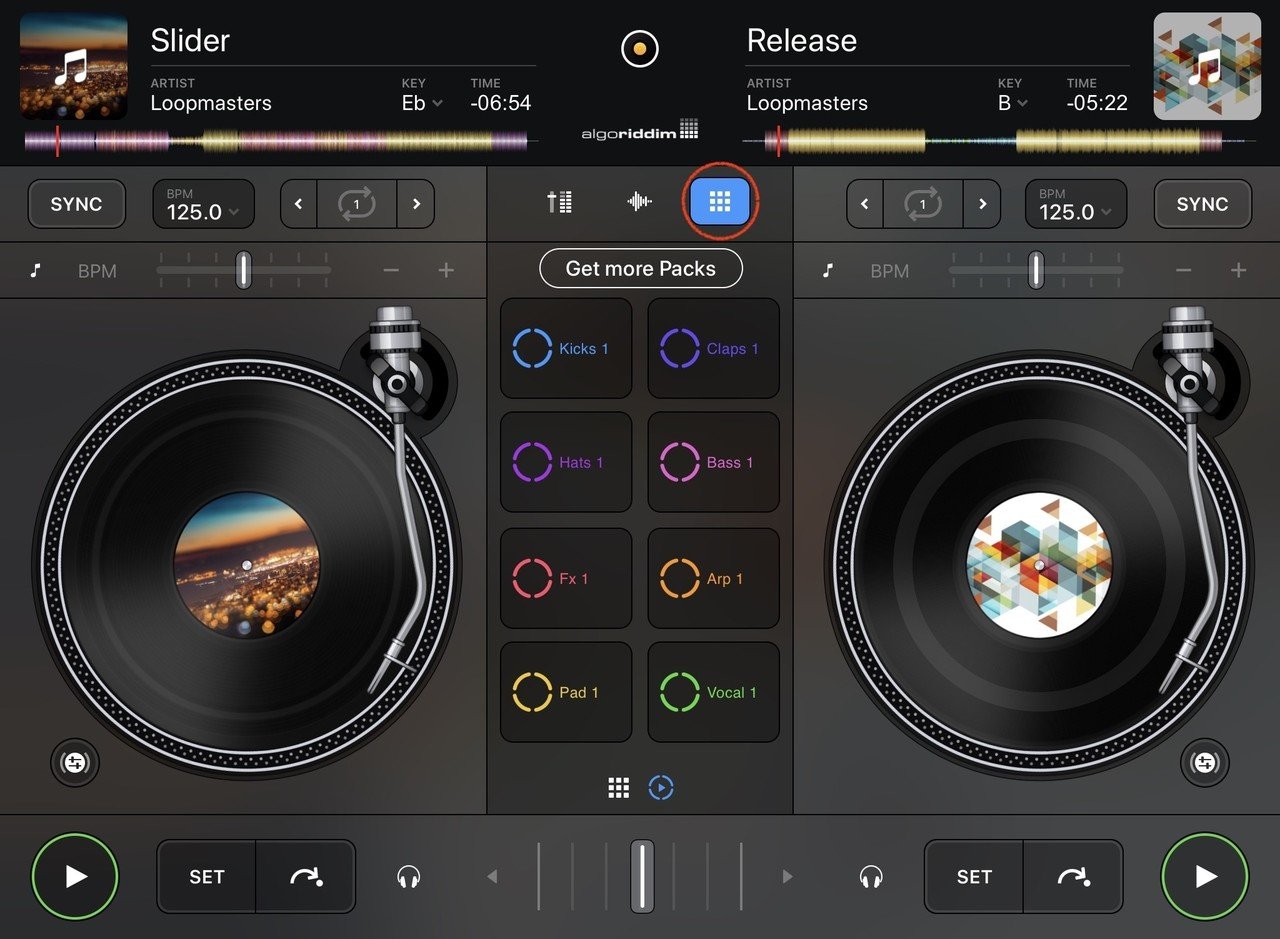
Task: Click the left turntable vinyl label
Action: [247, 565]
